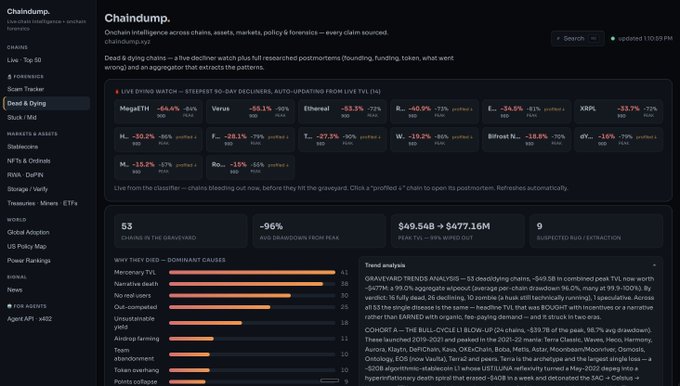Click the Trend analysis heading
The width and height of the screenshot is (680, 386).
coord(385,265)
